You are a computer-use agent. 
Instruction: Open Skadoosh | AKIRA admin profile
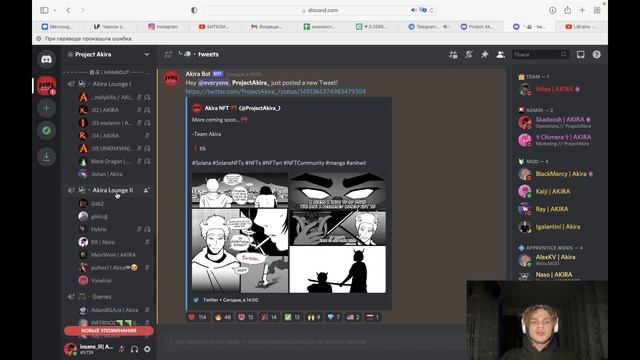pos(556,122)
